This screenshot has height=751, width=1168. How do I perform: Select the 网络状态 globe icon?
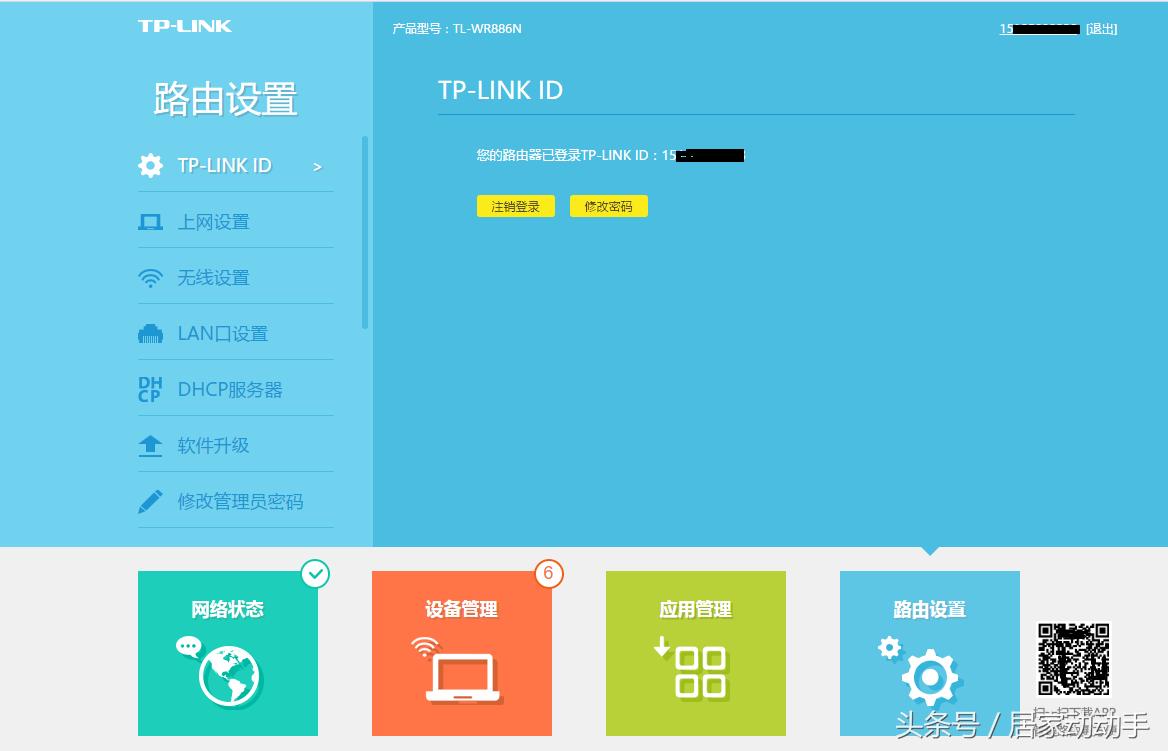(x=227, y=675)
